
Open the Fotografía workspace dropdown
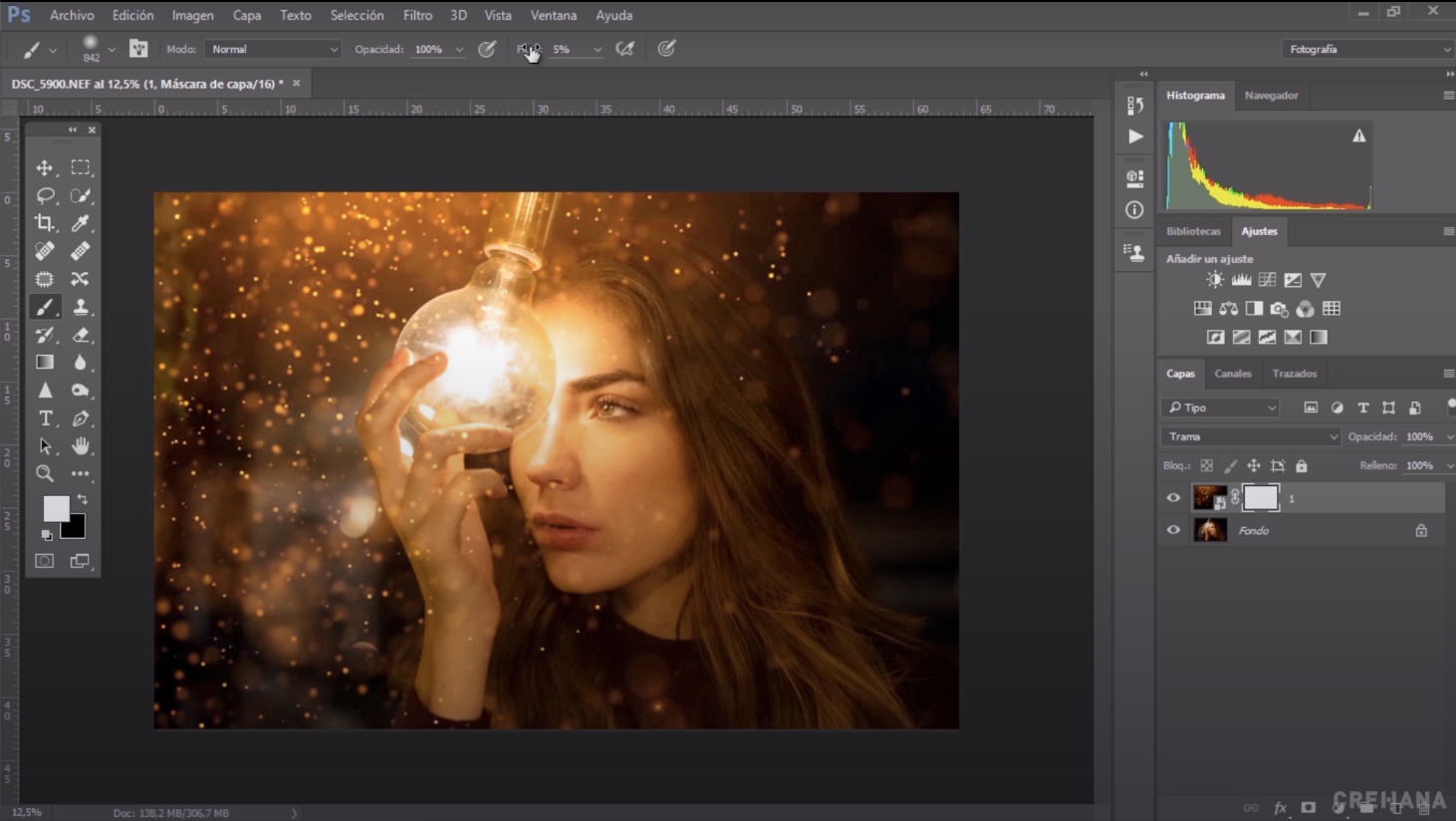tap(1366, 48)
